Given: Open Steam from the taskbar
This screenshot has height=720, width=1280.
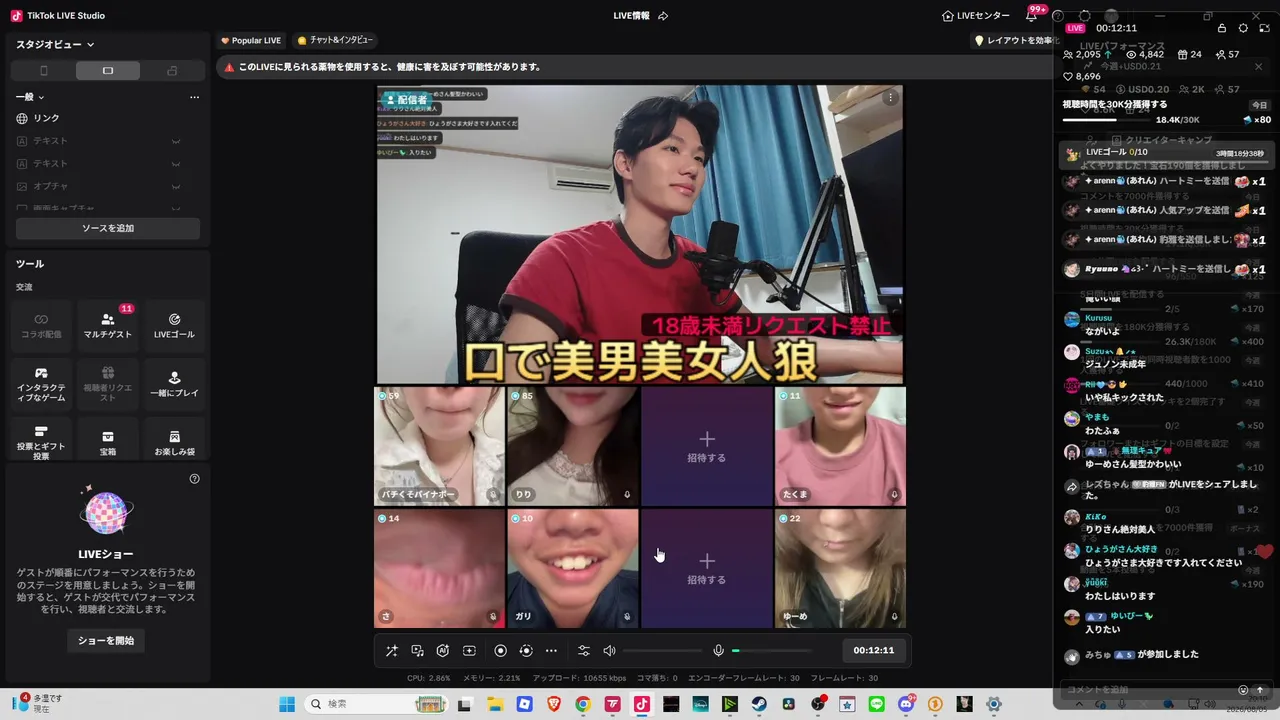Looking at the screenshot, I should [x=759, y=704].
